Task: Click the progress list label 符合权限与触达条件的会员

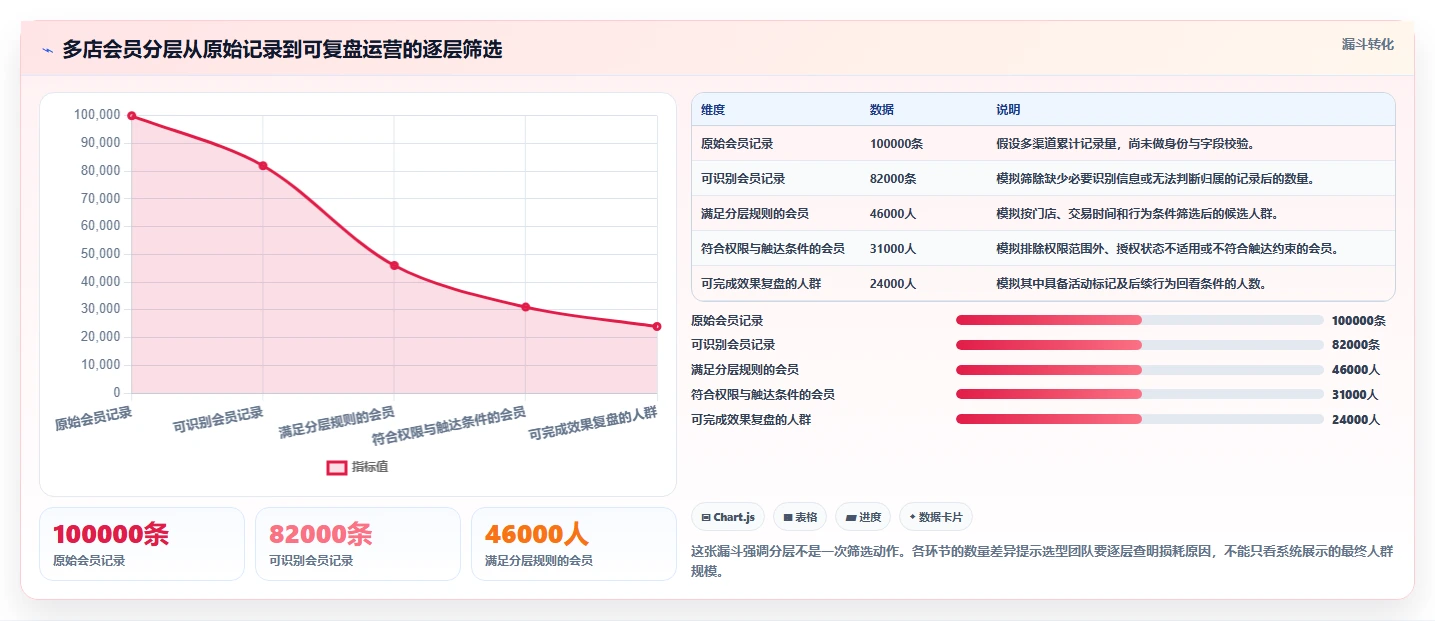Action: (x=763, y=395)
